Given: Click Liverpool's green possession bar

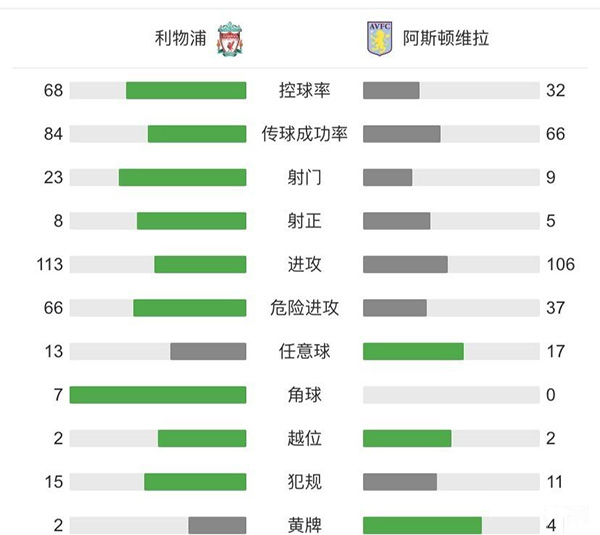Looking at the screenshot, I should [x=186, y=91].
